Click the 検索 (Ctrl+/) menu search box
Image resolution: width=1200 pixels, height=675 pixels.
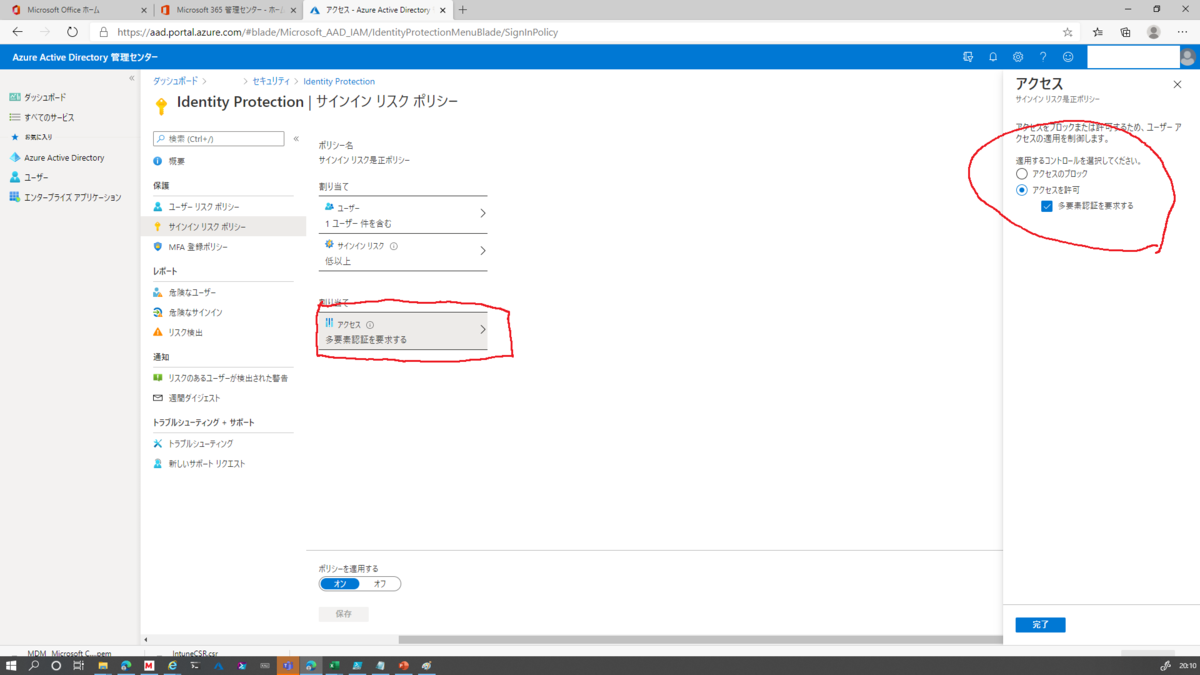click(x=219, y=139)
